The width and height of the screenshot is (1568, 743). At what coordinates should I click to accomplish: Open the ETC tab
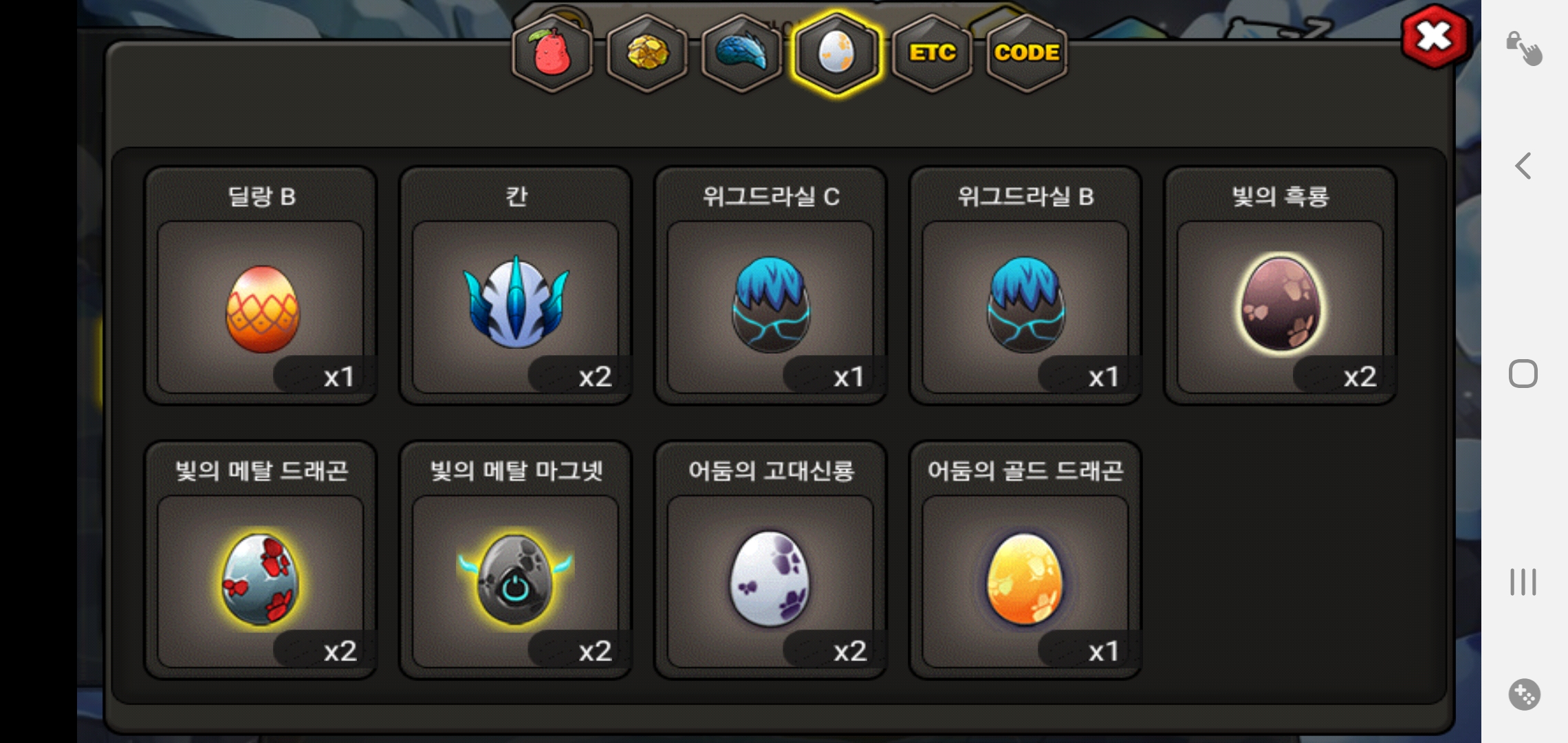(932, 53)
